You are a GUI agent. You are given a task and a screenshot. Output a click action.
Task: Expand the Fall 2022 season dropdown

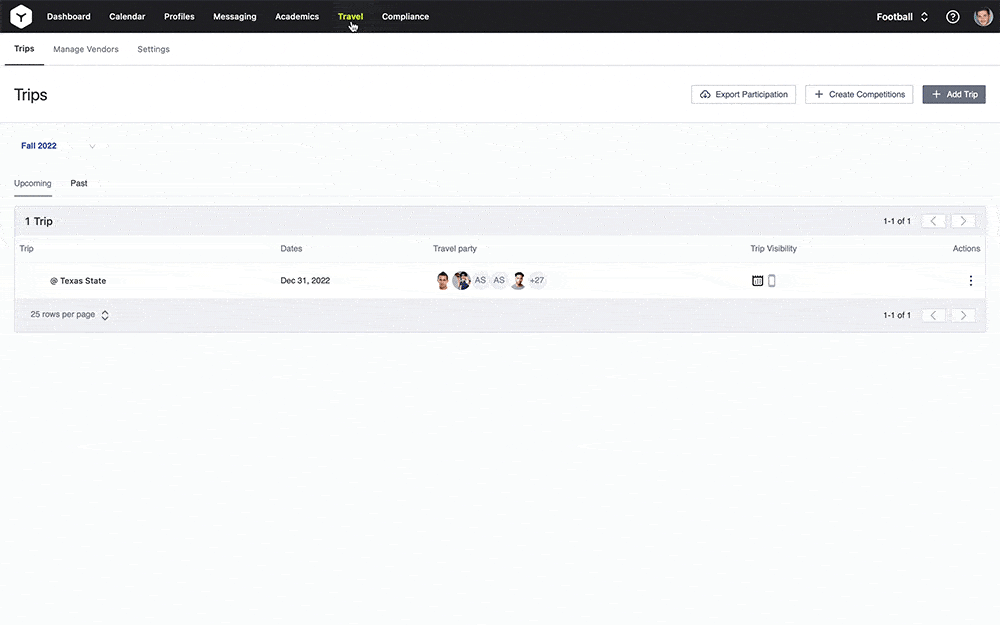[x=58, y=146]
